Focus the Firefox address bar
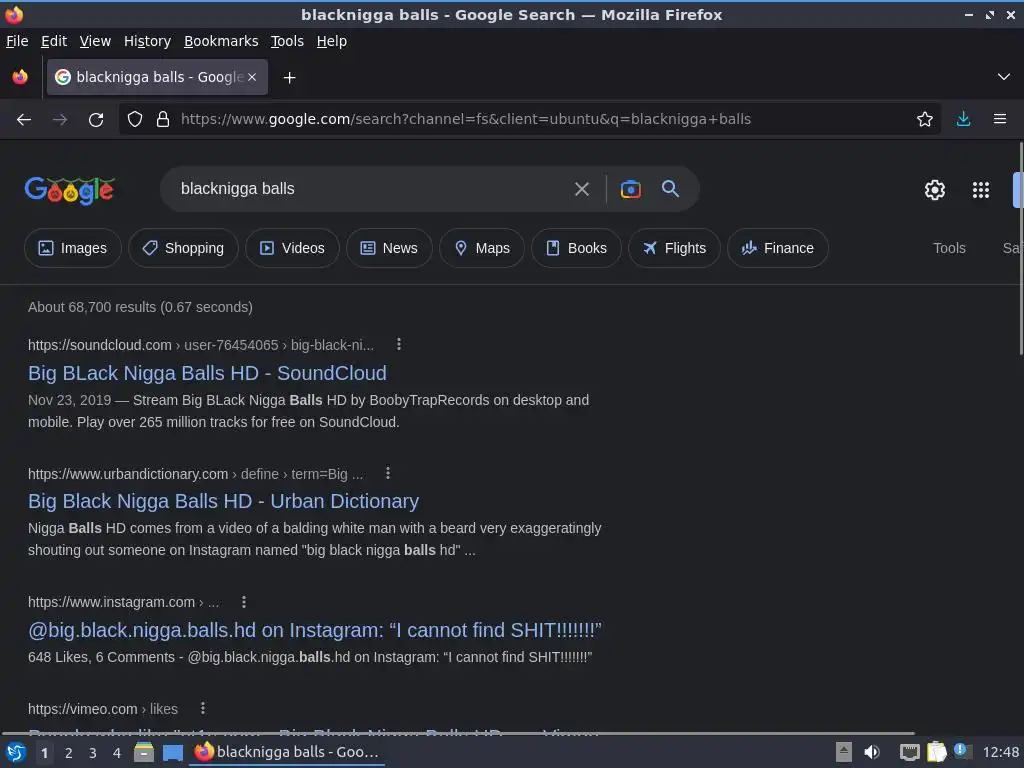Image resolution: width=1024 pixels, height=768 pixels. tap(530, 120)
